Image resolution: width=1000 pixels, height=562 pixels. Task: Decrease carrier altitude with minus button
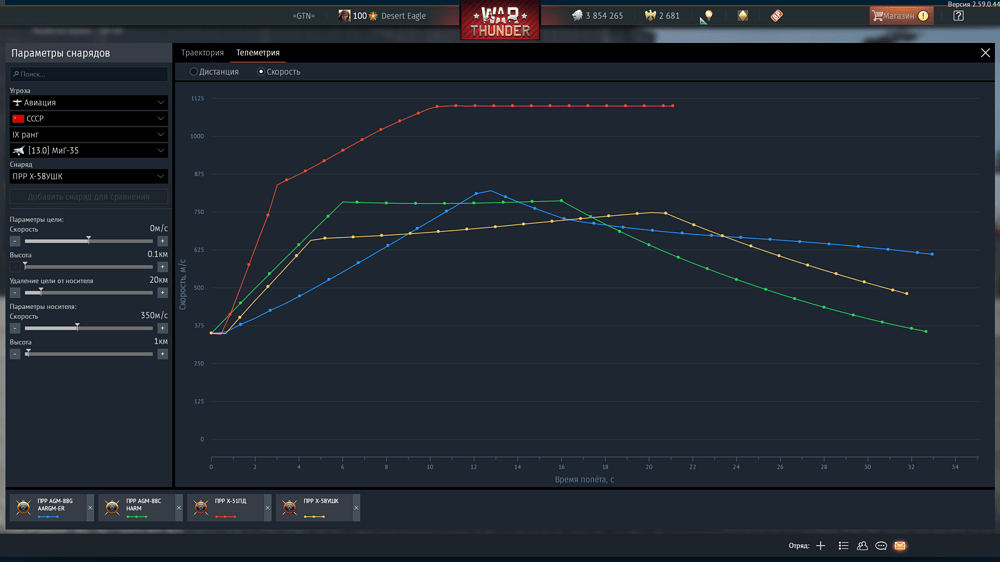(x=15, y=354)
